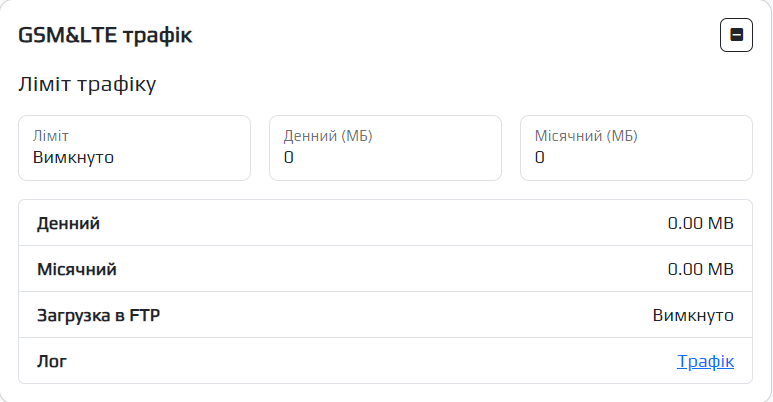Click the 0 value in Місячний (МБ) field
This screenshot has width=773, height=402.
click(x=540, y=157)
